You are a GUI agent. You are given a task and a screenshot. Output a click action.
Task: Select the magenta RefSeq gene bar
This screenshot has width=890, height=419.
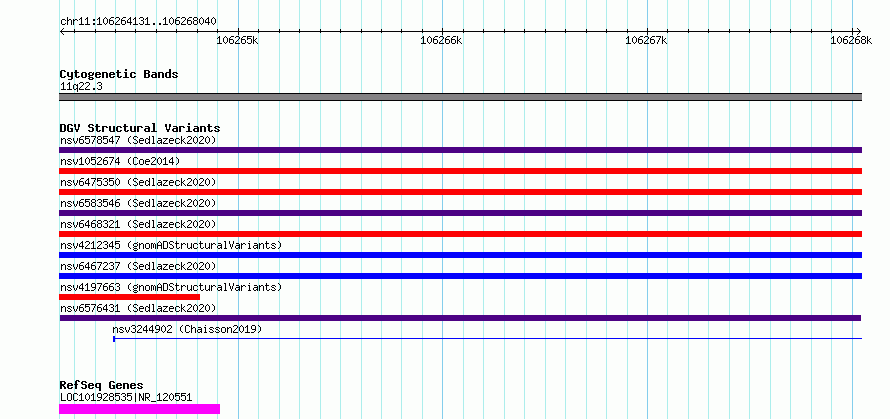click(x=139, y=409)
